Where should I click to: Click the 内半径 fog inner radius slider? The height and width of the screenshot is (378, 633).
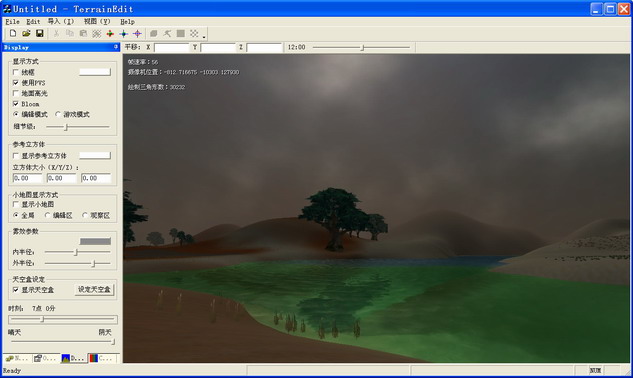point(78,252)
